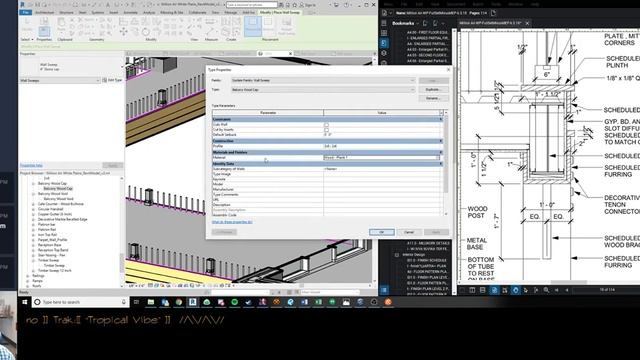This screenshot has height=360, width=640.
Task: Click the File Explorer icon in taskbar
Action: coord(151,302)
